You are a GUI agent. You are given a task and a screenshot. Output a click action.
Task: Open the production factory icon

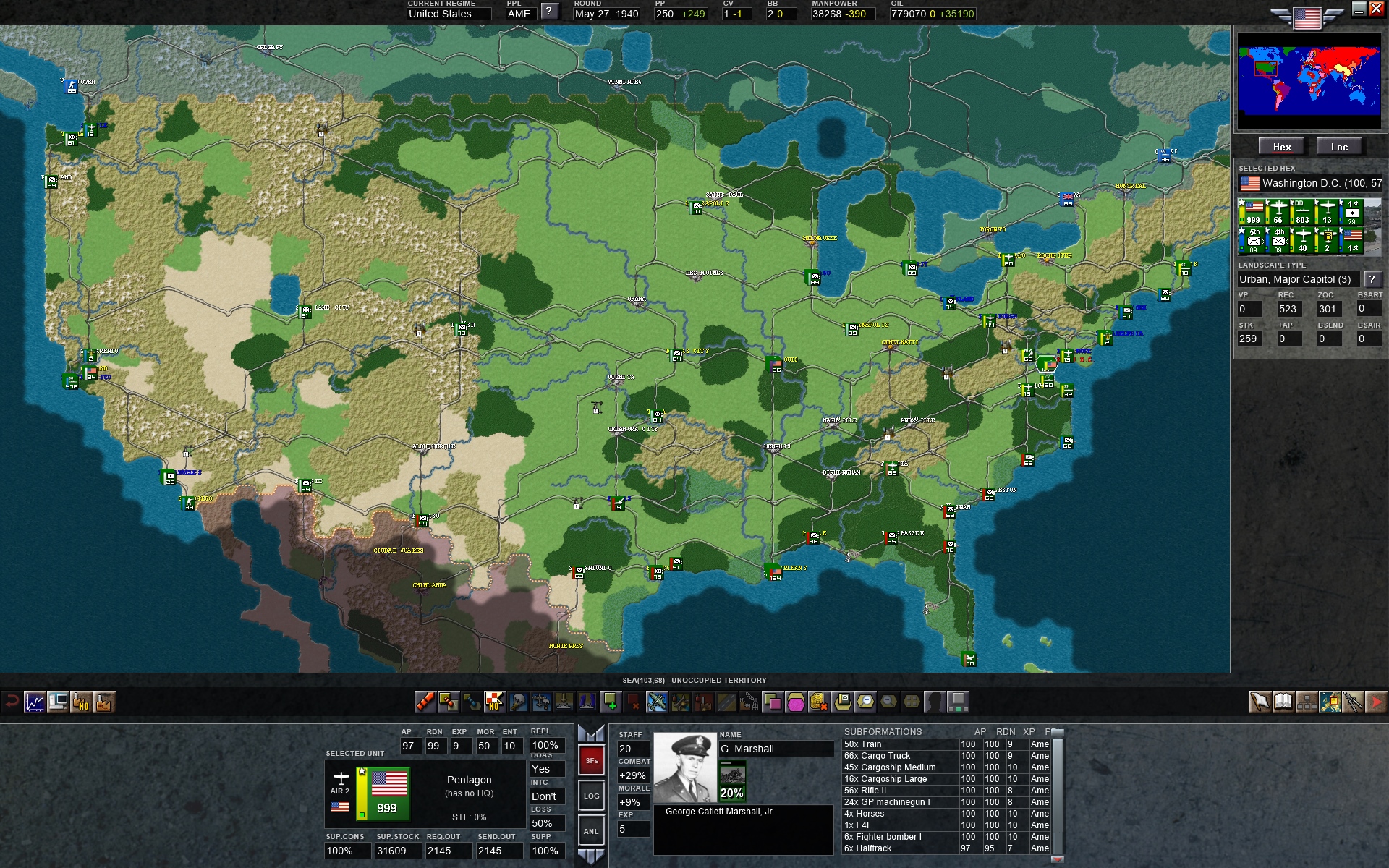point(104,702)
